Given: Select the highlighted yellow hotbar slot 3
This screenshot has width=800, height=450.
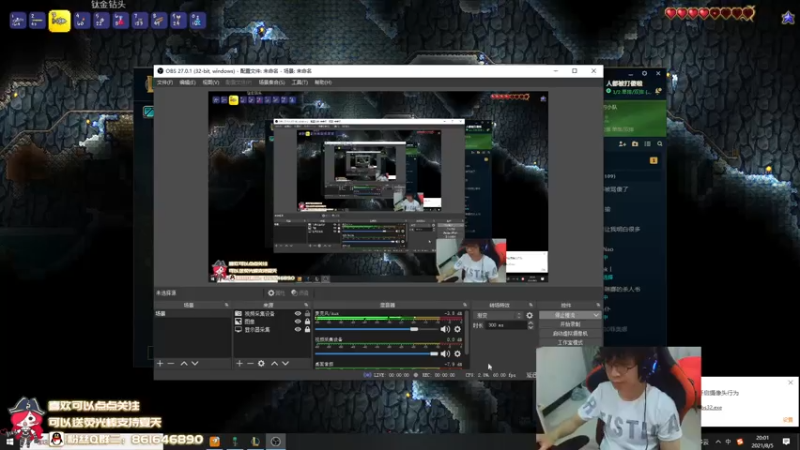Looking at the screenshot, I should 59,21.
